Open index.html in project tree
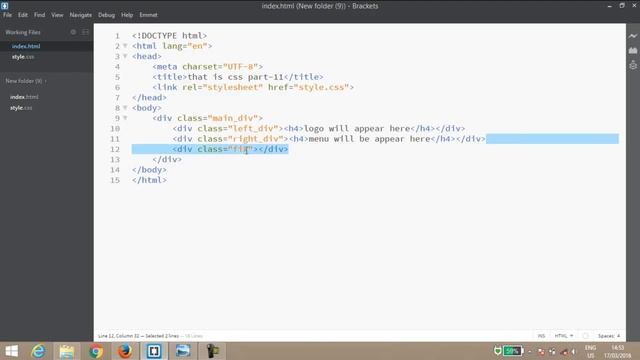The height and width of the screenshot is (360, 640). (24, 97)
